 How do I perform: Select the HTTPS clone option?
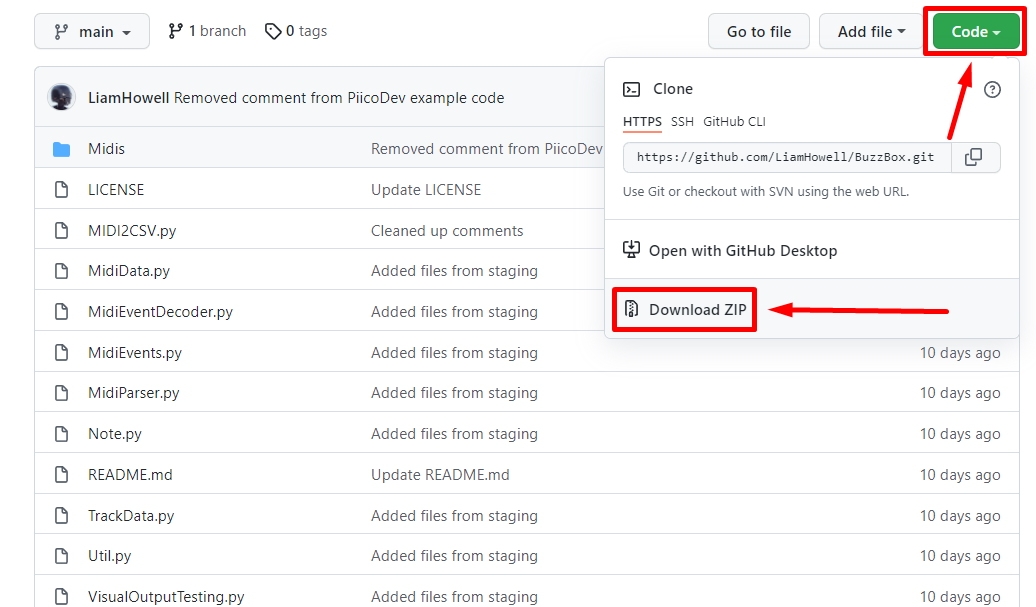(641, 122)
